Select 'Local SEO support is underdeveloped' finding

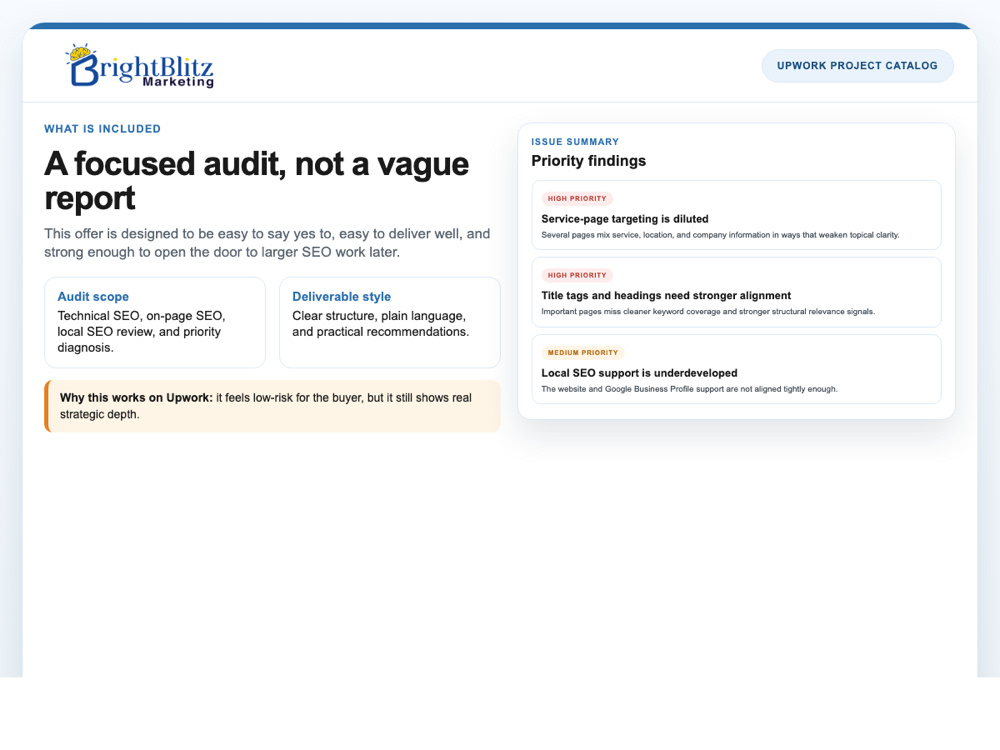[x=640, y=373]
